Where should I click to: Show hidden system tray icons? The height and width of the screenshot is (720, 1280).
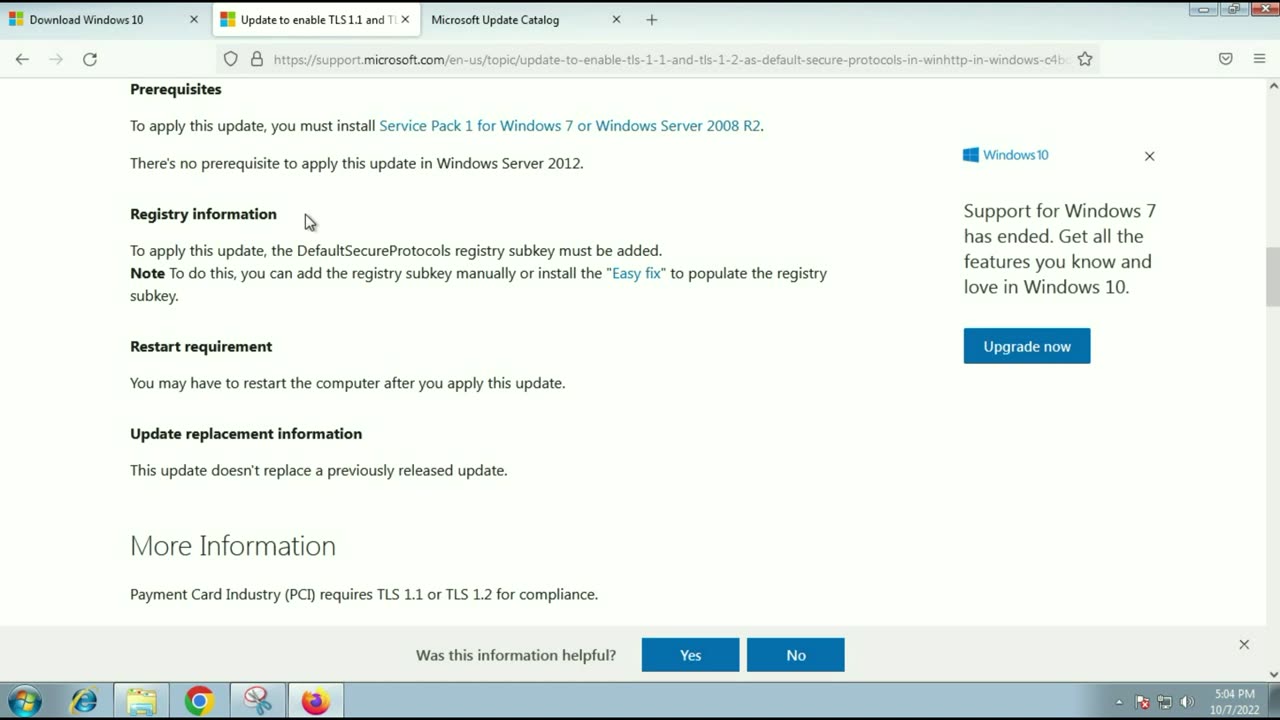[x=1119, y=702]
